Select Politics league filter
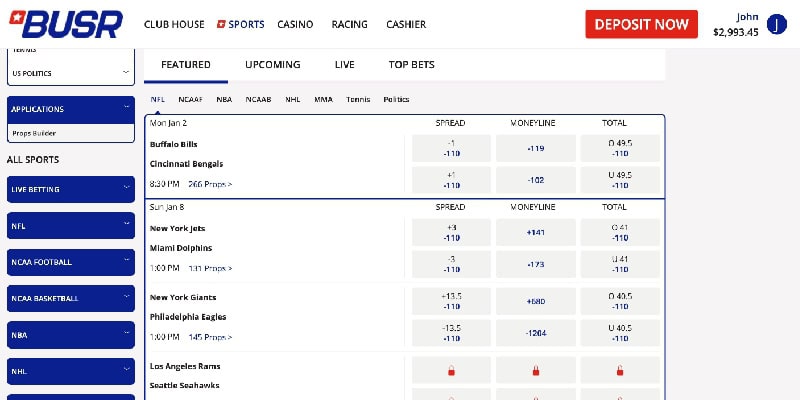800x400 pixels. click(396, 99)
